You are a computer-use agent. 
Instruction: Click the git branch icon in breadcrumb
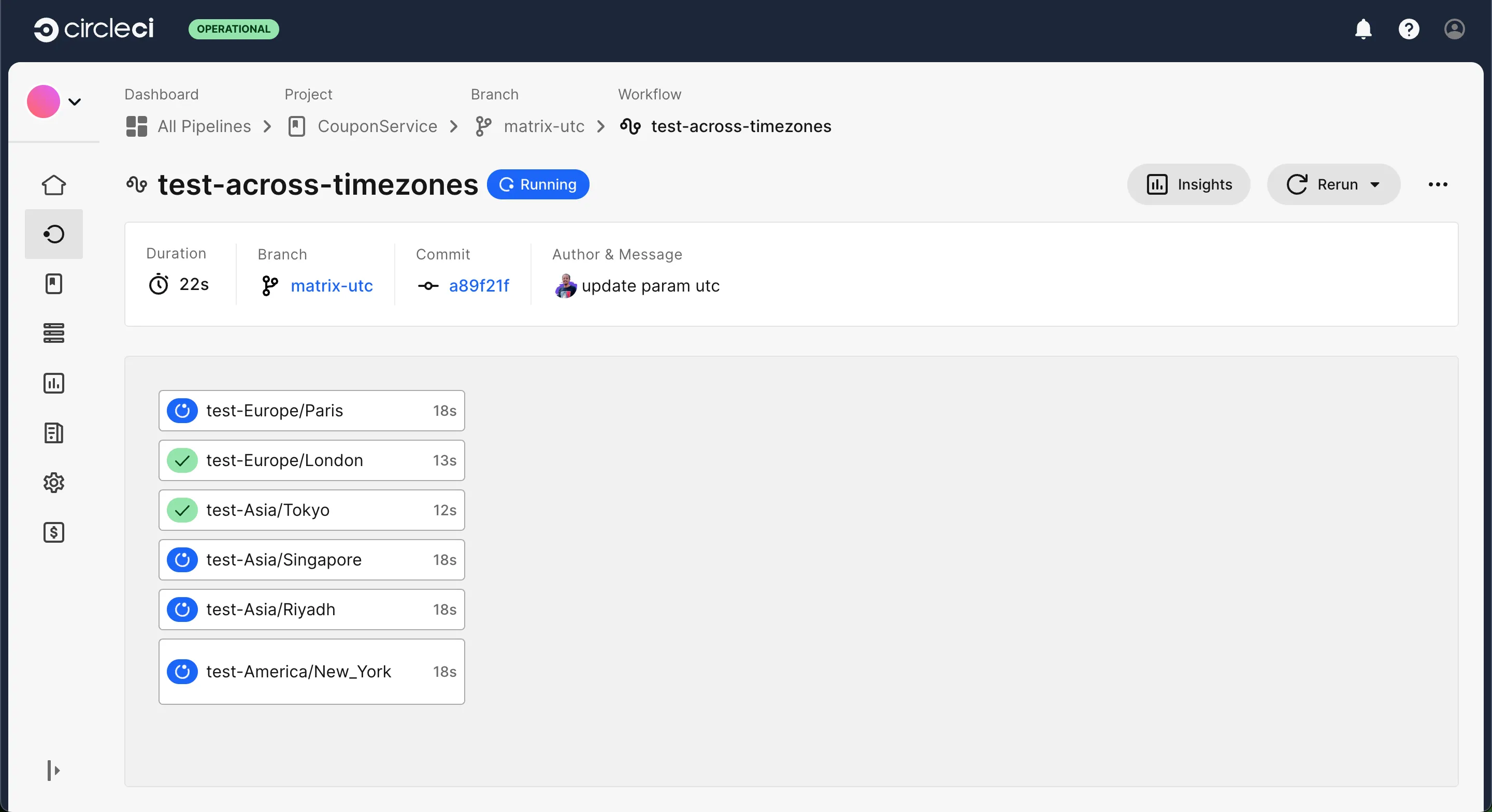[x=484, y=126]
